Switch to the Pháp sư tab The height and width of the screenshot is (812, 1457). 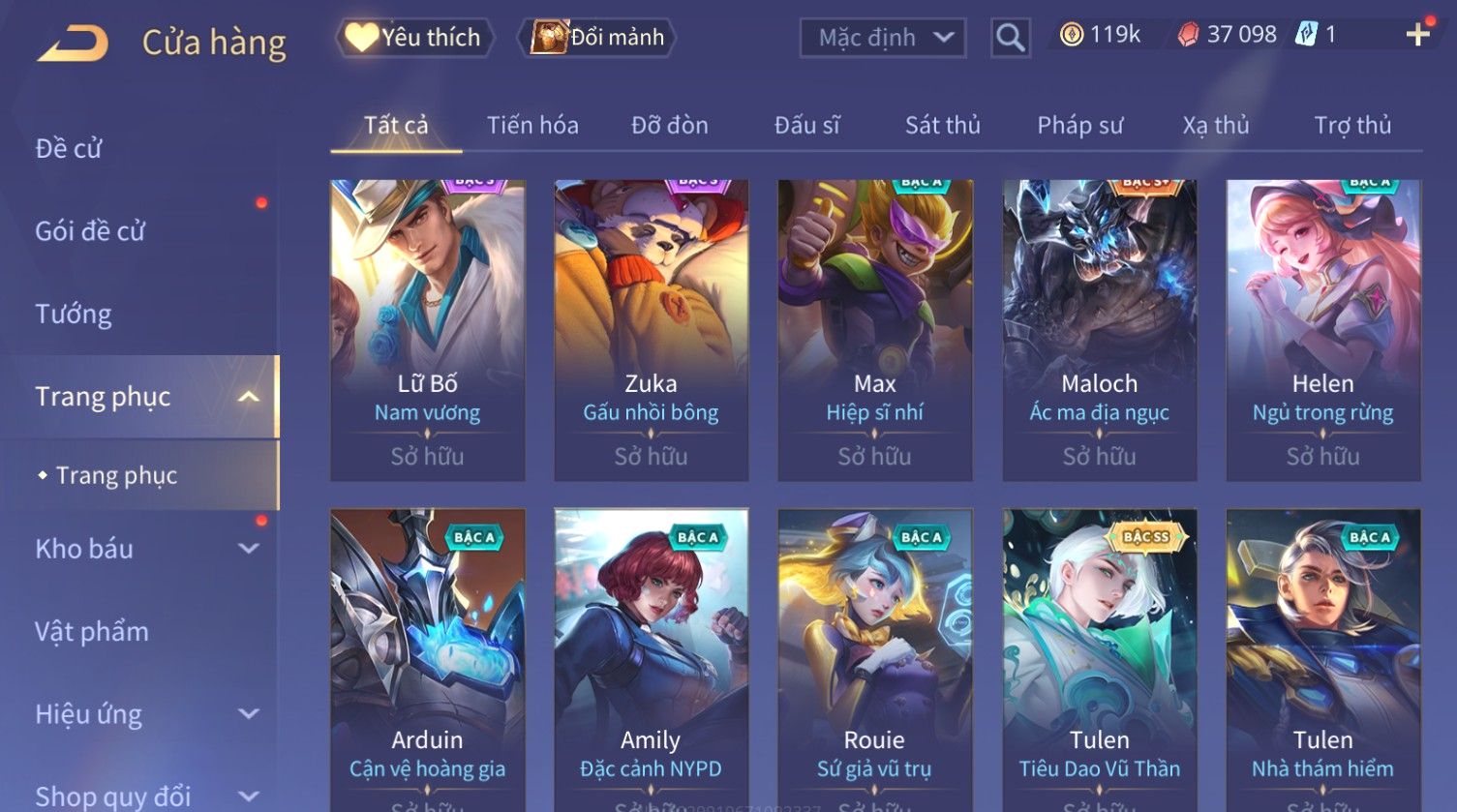click(x=1079, y=125)
